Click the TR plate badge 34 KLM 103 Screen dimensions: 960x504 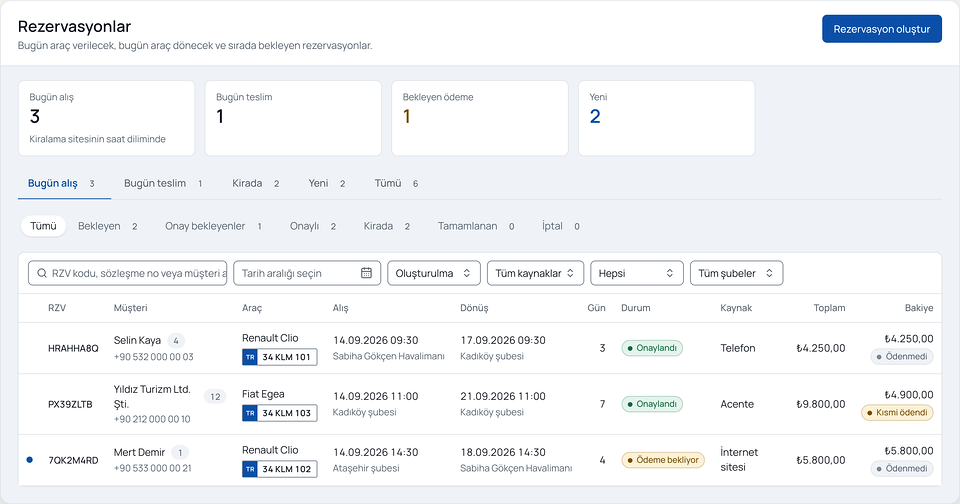pos(280,413)
